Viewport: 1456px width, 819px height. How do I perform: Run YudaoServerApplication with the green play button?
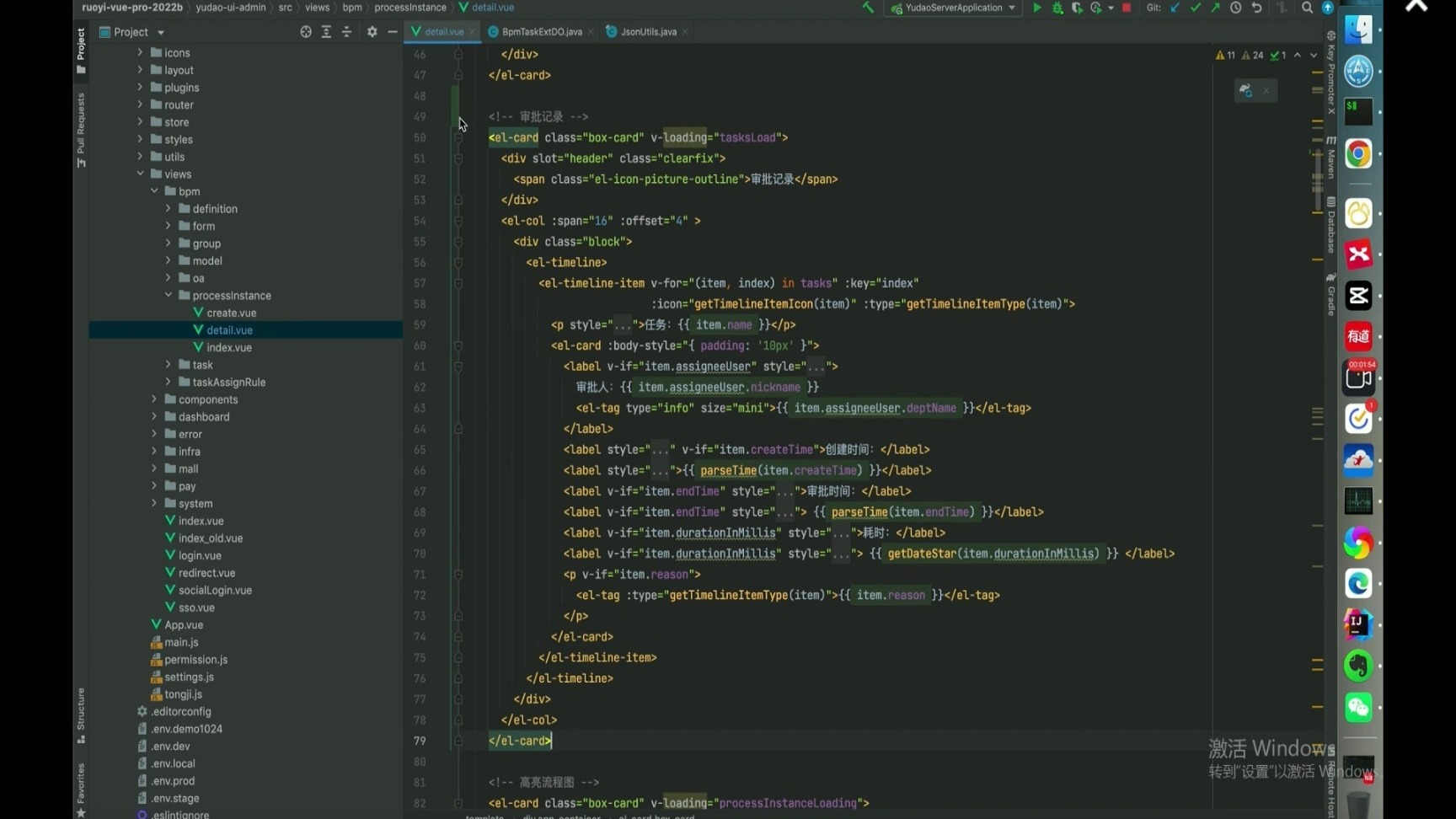click(x=1037, y=8)
